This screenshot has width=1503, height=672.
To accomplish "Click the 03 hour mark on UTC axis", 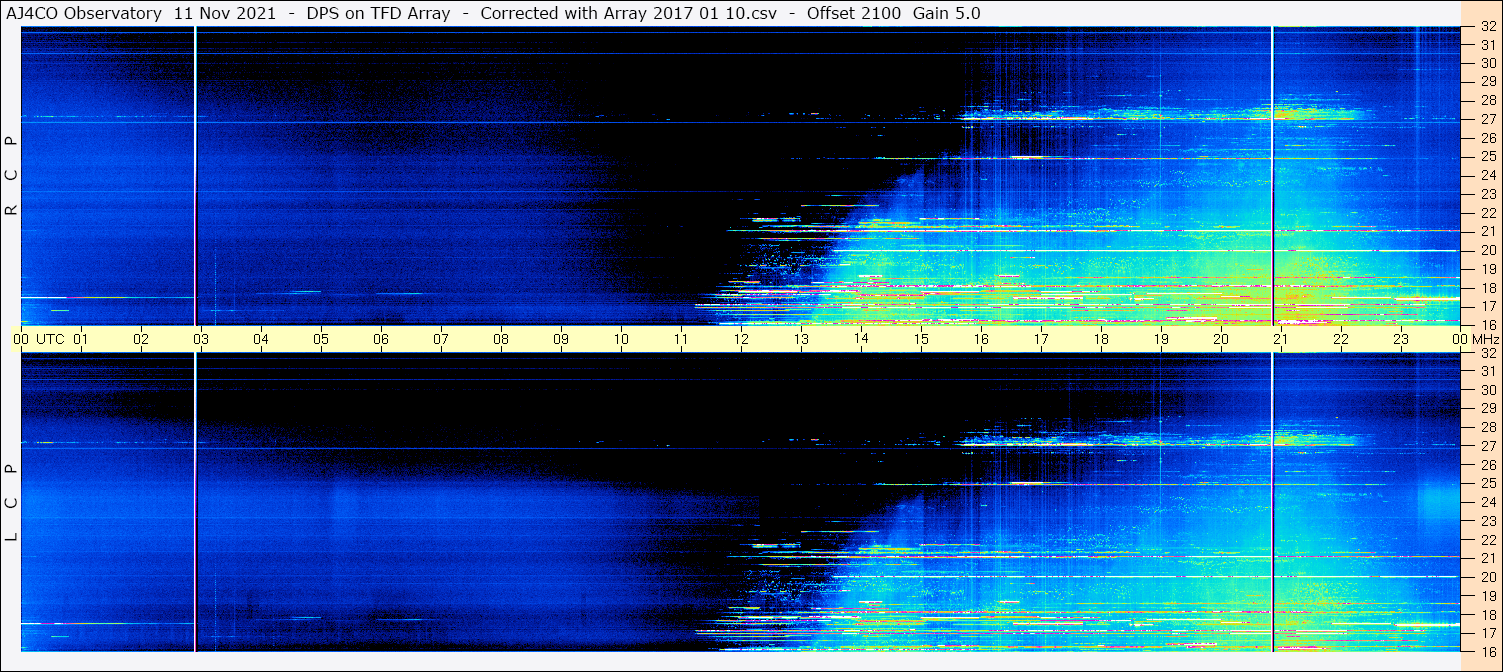I will pyautogui.click(x=200, y=339).
